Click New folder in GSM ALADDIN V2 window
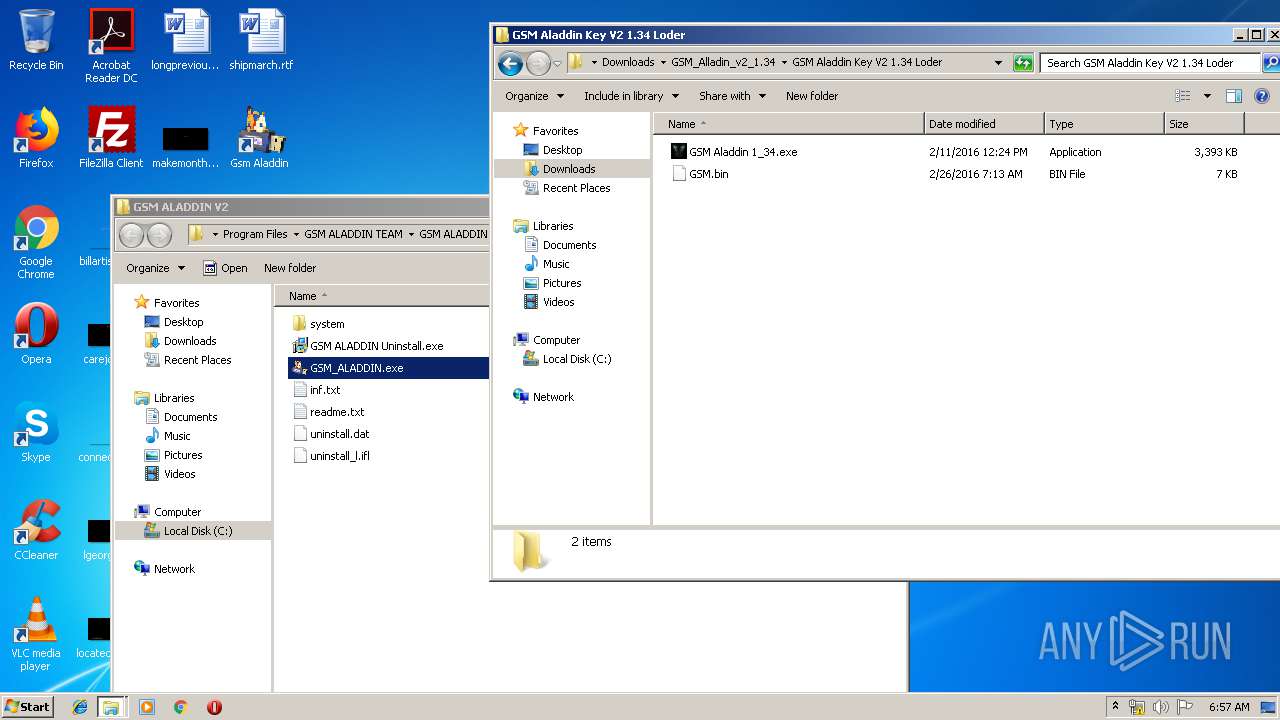This screenshot has height=720, width=1280. click(290, 268)
